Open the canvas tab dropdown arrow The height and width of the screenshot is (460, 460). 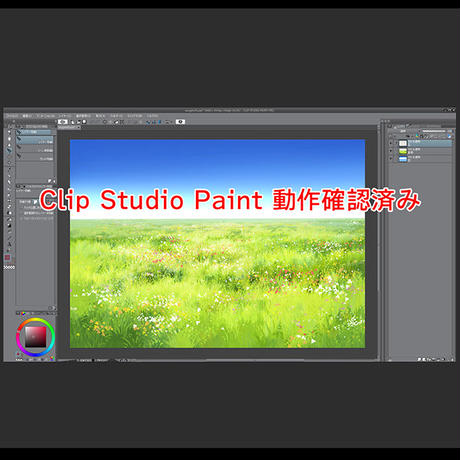point(79,127)
